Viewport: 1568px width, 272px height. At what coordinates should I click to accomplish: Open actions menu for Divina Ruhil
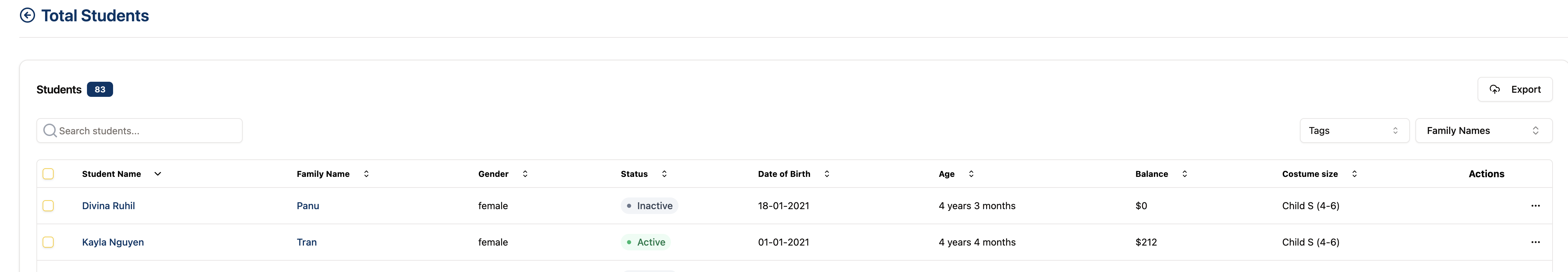tap(1535, 206)
